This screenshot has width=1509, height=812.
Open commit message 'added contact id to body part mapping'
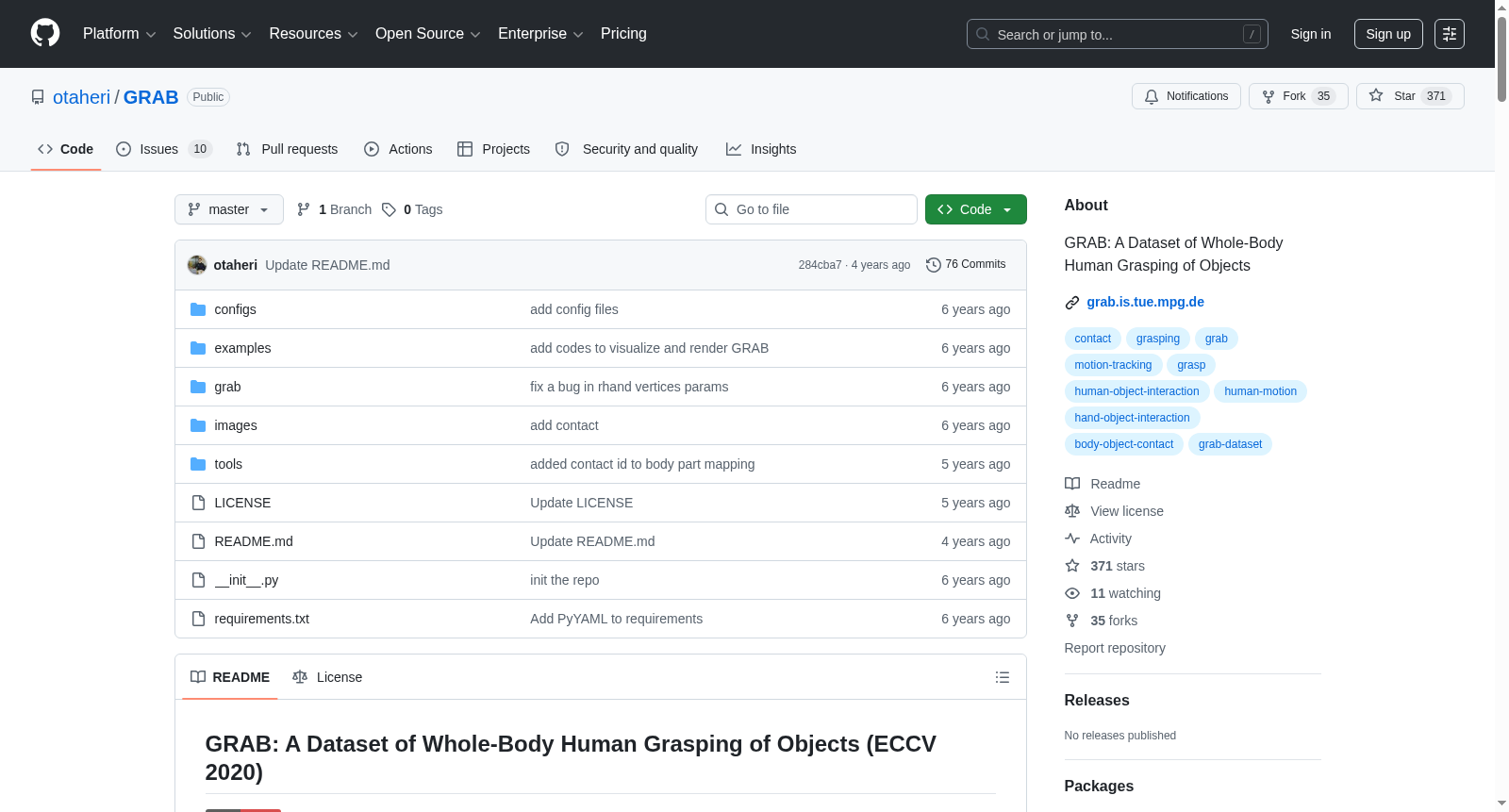[642, 464]
